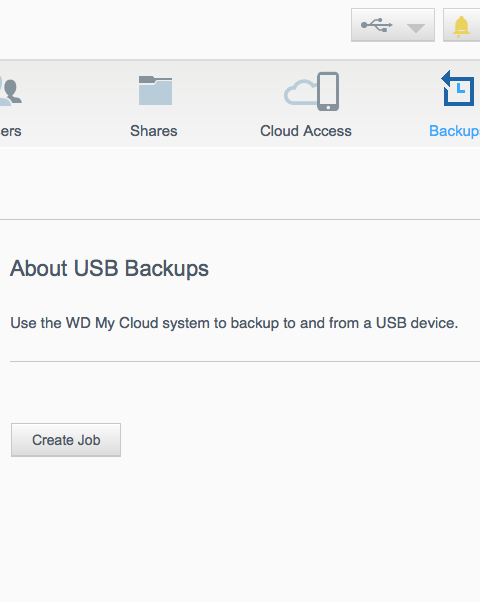Expand the USB dropdown arrow
Image resolution: width=480 pixels, height=602 pixels.
[x=415, y=28]
